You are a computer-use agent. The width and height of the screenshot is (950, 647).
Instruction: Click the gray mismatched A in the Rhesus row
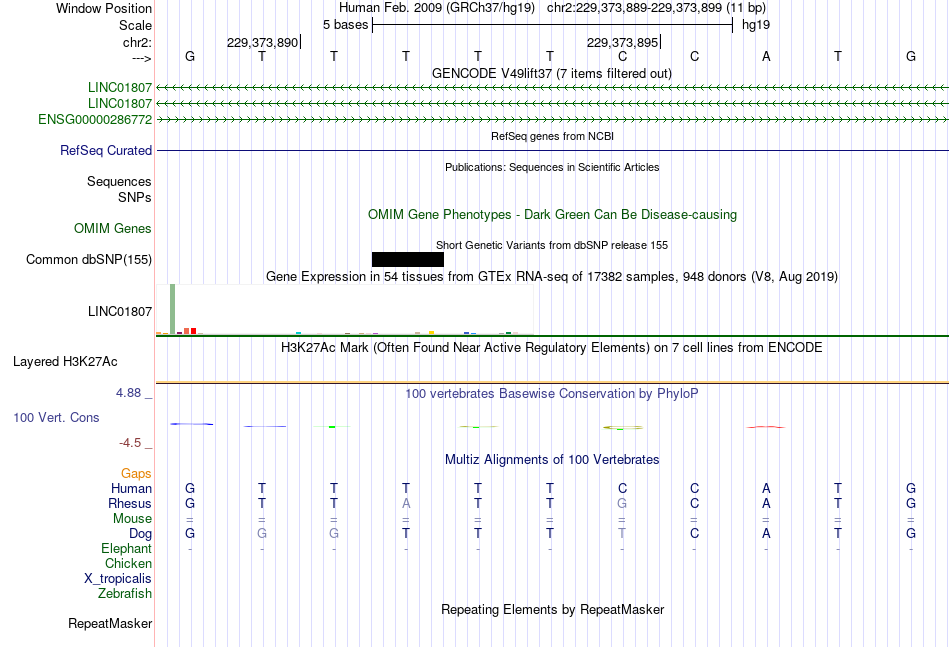(x=406, y=503)
